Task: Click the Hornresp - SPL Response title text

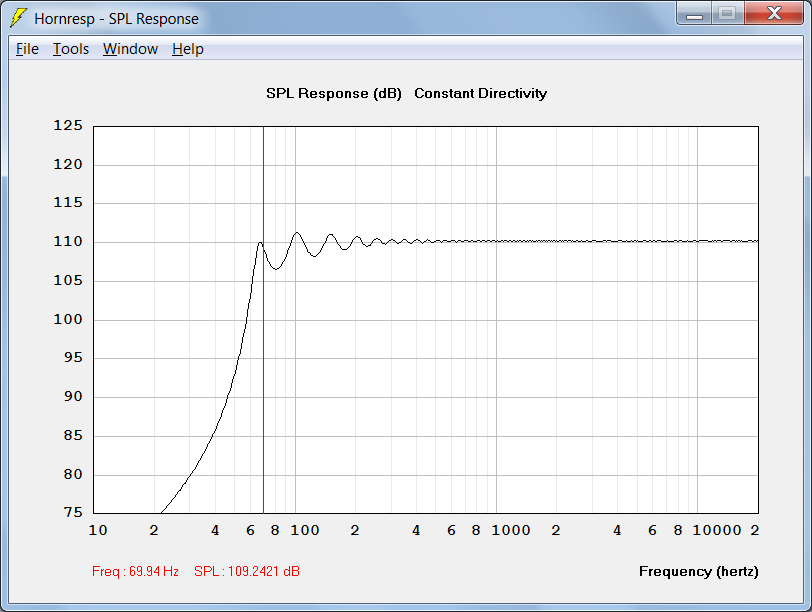Action: click(x=116, y=19)
